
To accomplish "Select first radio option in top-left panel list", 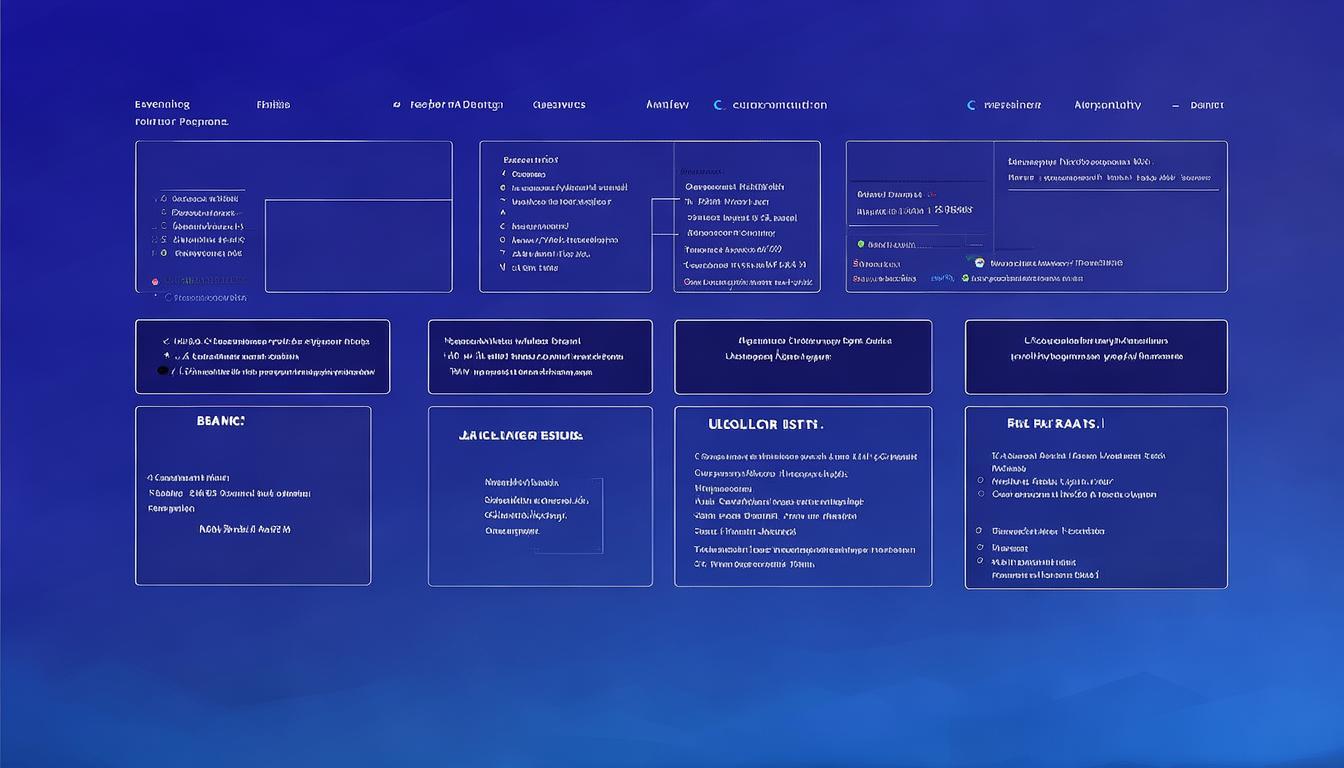I will tap(163, 199).
